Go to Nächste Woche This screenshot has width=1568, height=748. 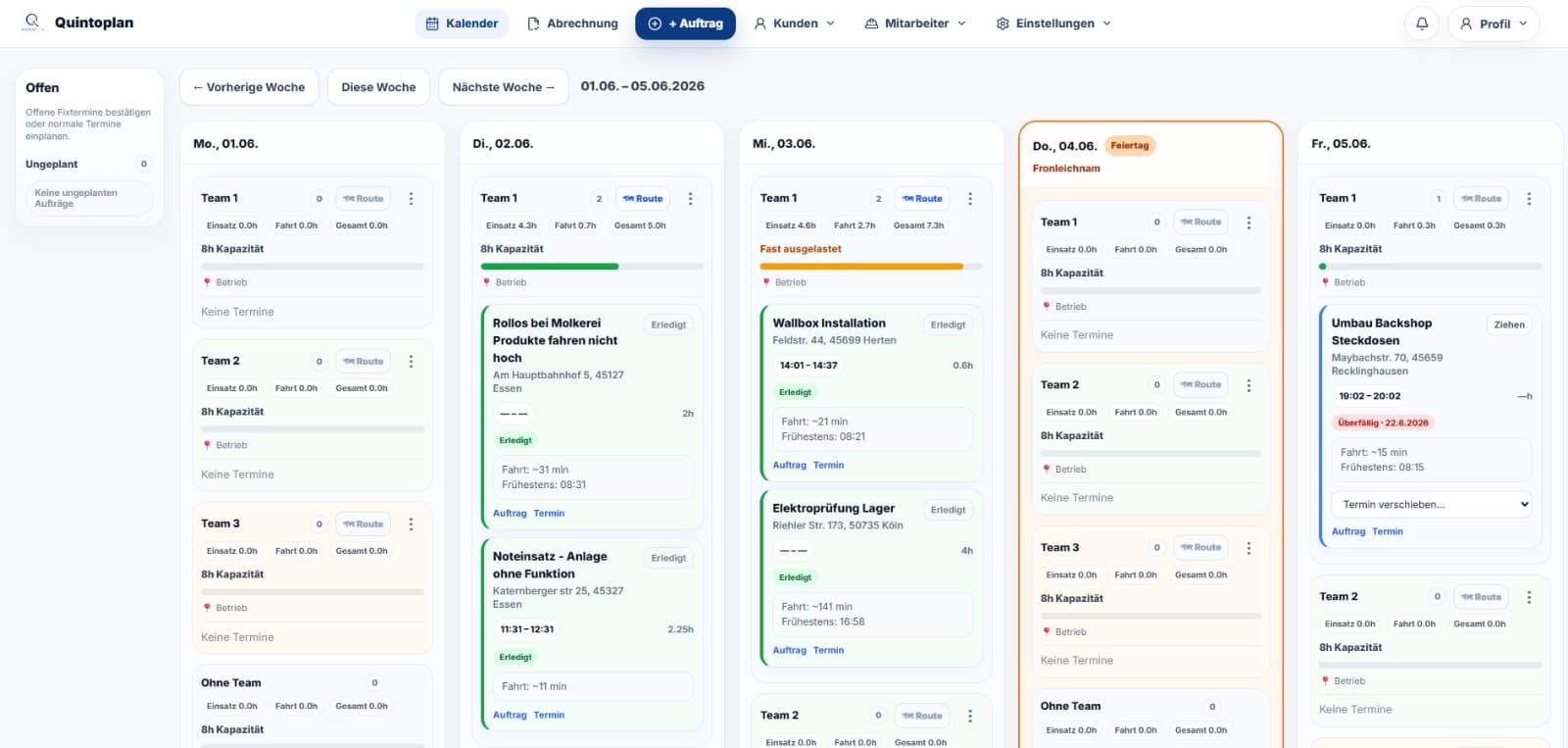pyautogui.click(x=503, y=87)
